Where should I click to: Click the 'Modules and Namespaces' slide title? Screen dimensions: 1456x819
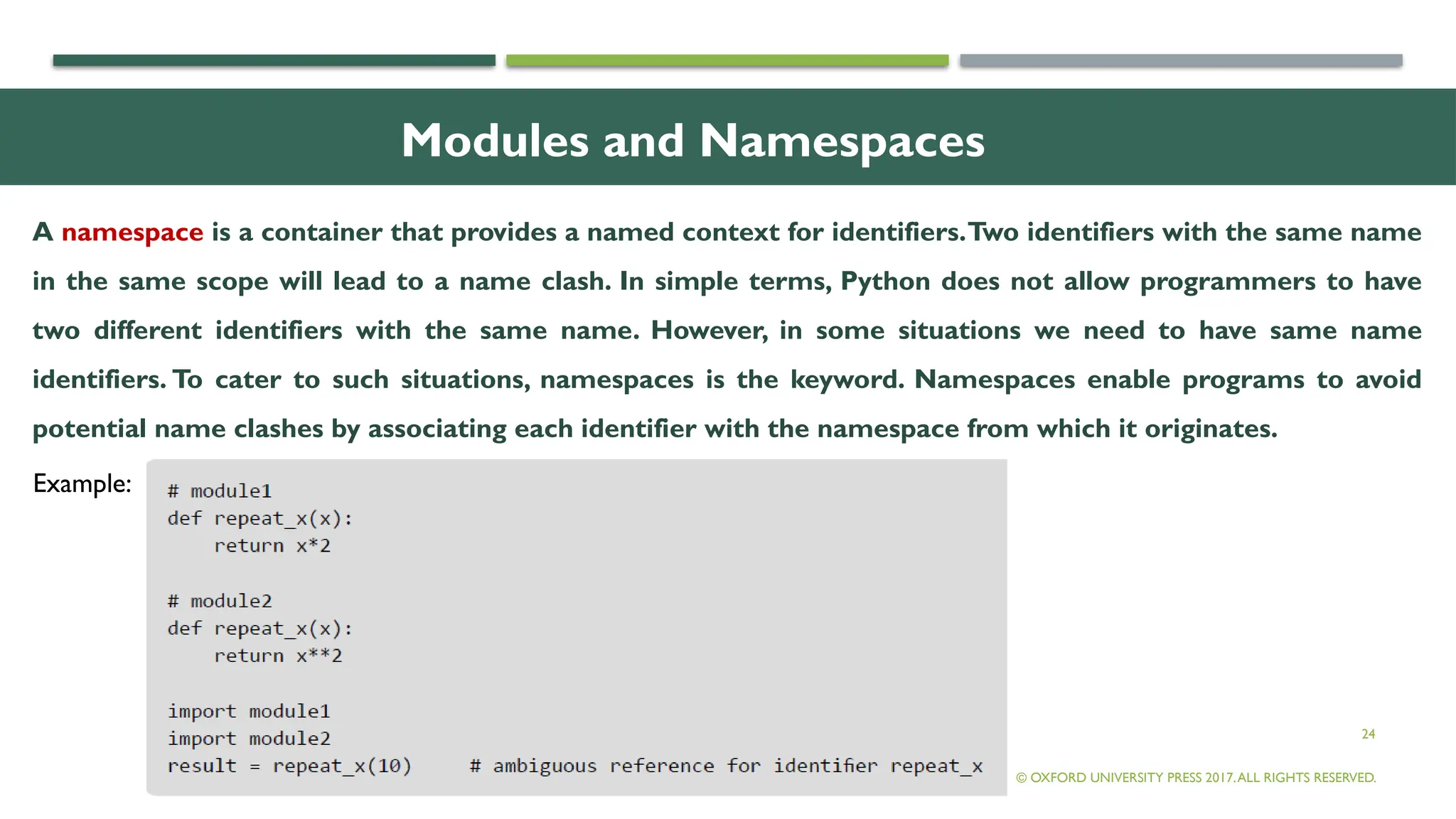point(692,140)
